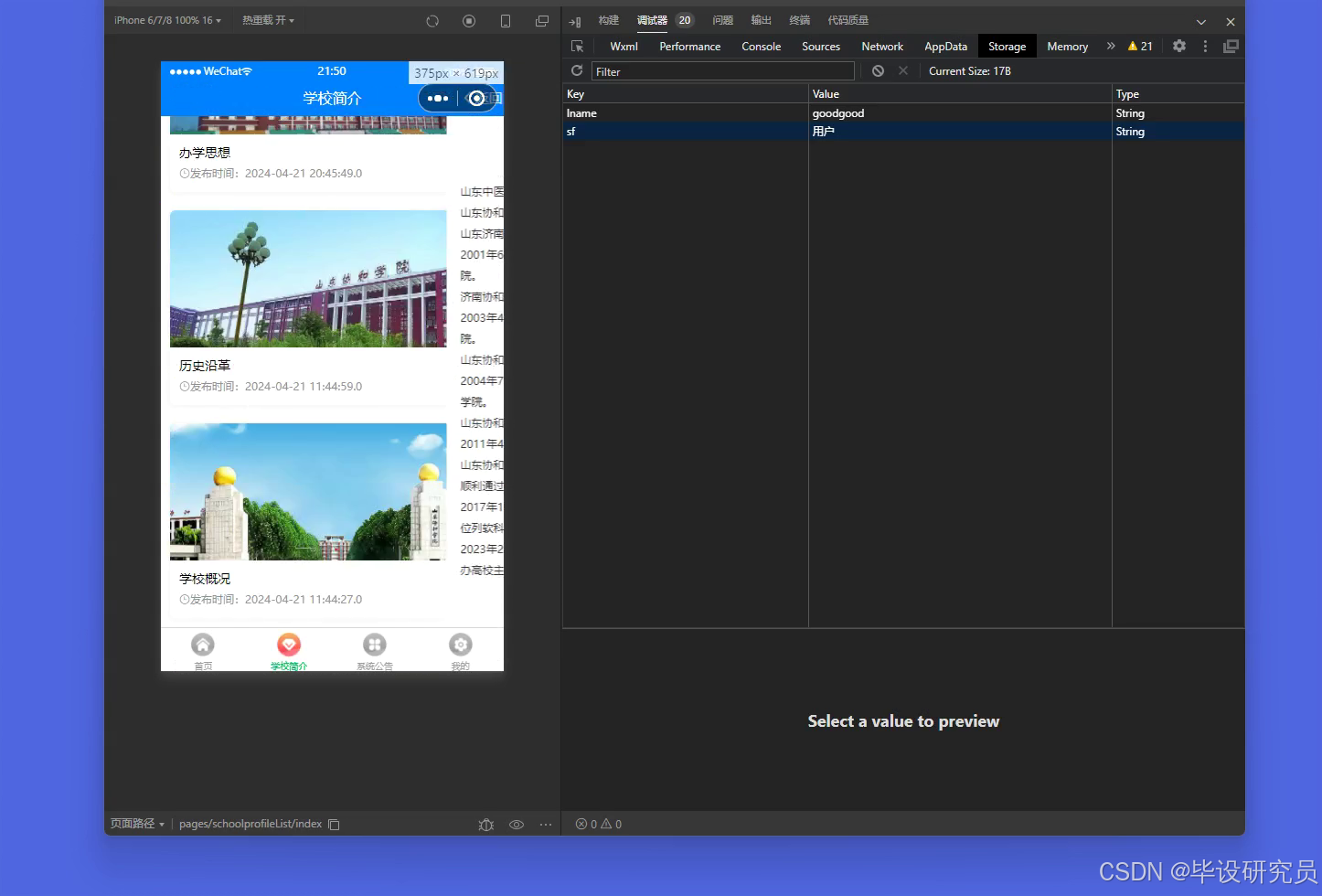
Task: Open the Wxml panel
Action: pos(624,47)
